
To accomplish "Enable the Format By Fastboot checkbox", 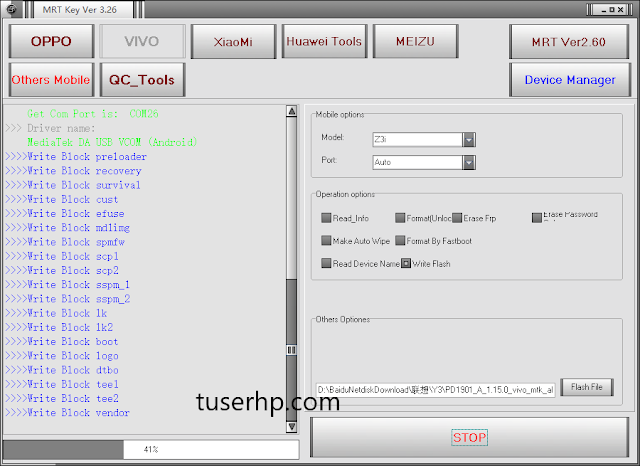I will pyautogui.click(x=400, y=241).
